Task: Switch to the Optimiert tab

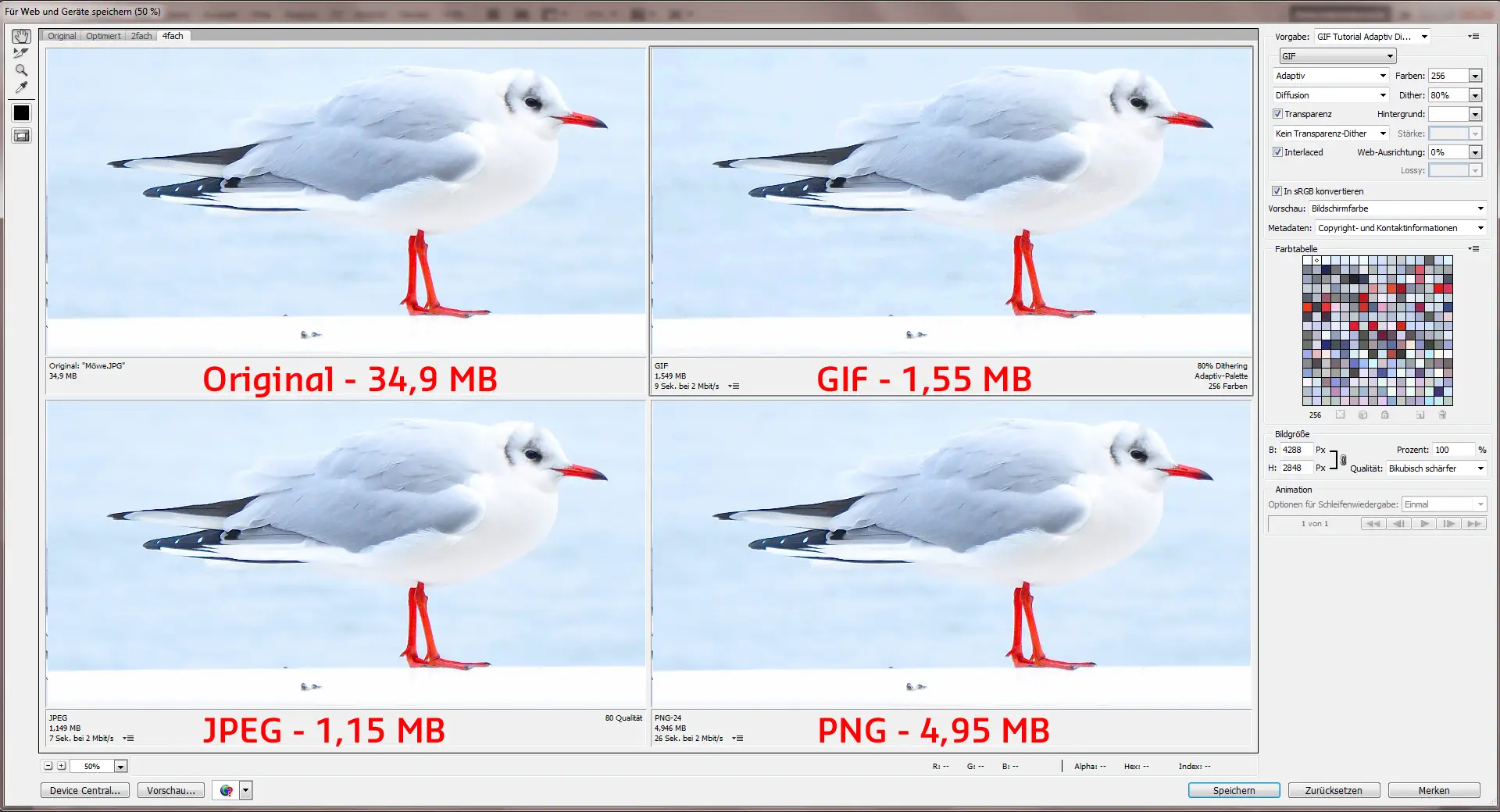Action: pos(103,36)
